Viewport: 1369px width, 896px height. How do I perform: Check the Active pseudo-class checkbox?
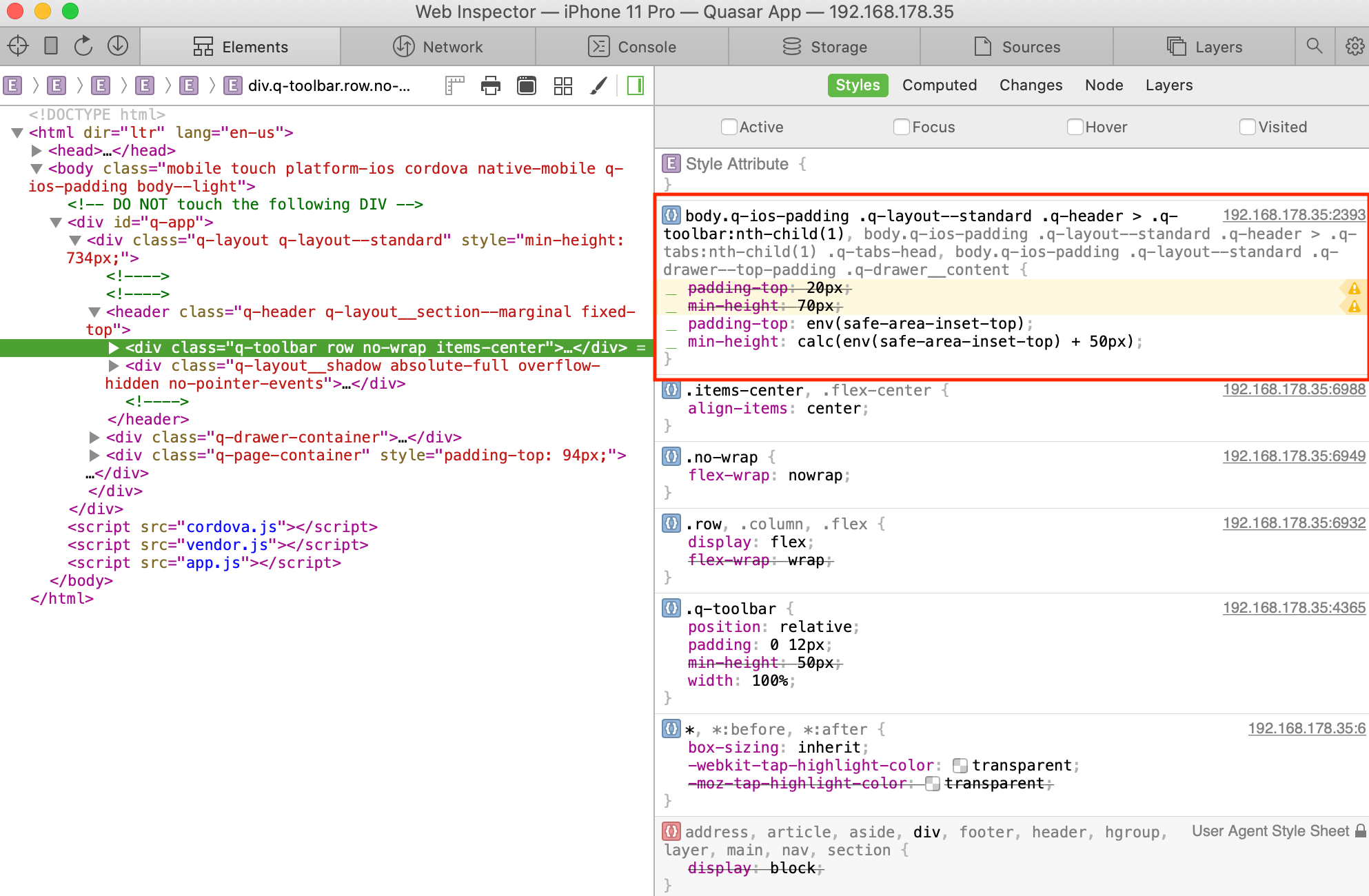(729, 127)
